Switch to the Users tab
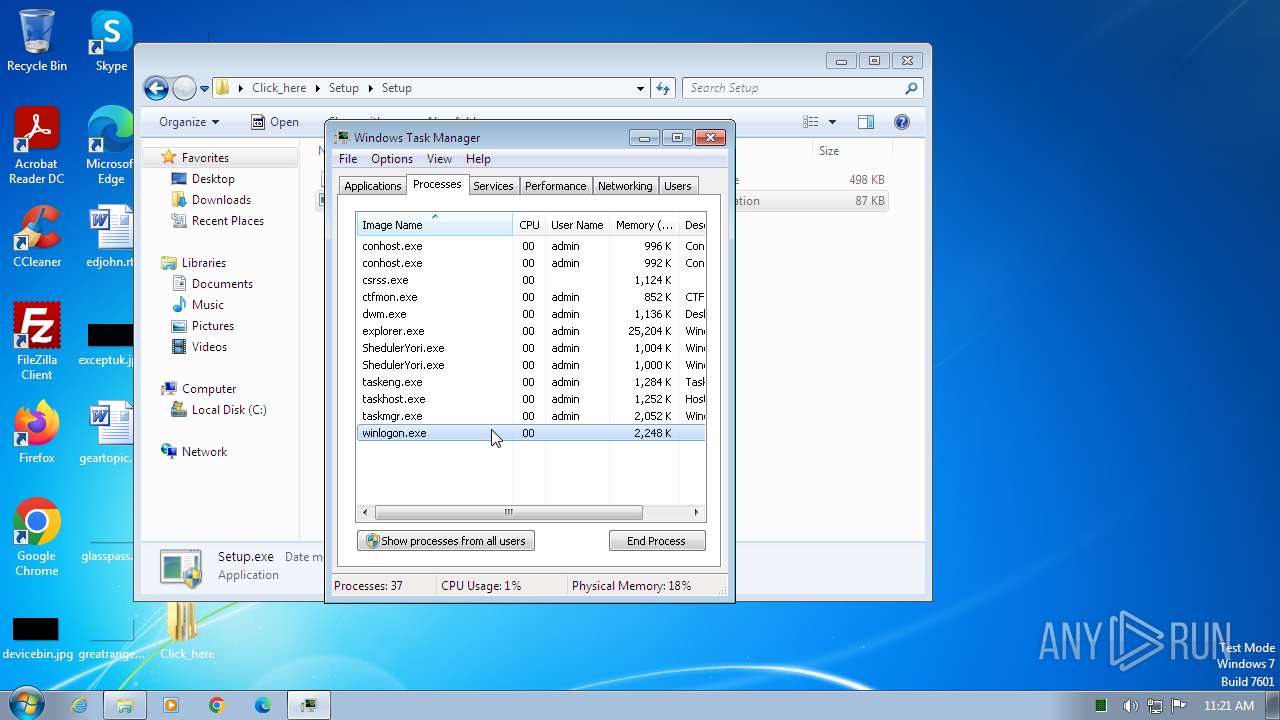Screen dimensions: 1280x720 point(678,186)
